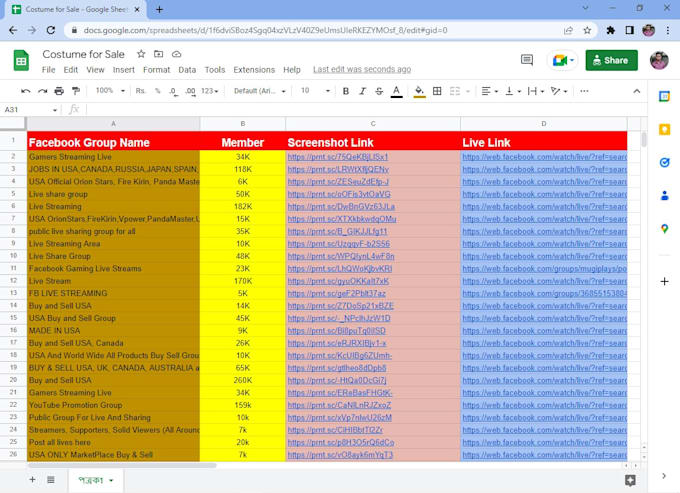Select column B header
This screenshot has width=680, height=493.
pos(242,124)
